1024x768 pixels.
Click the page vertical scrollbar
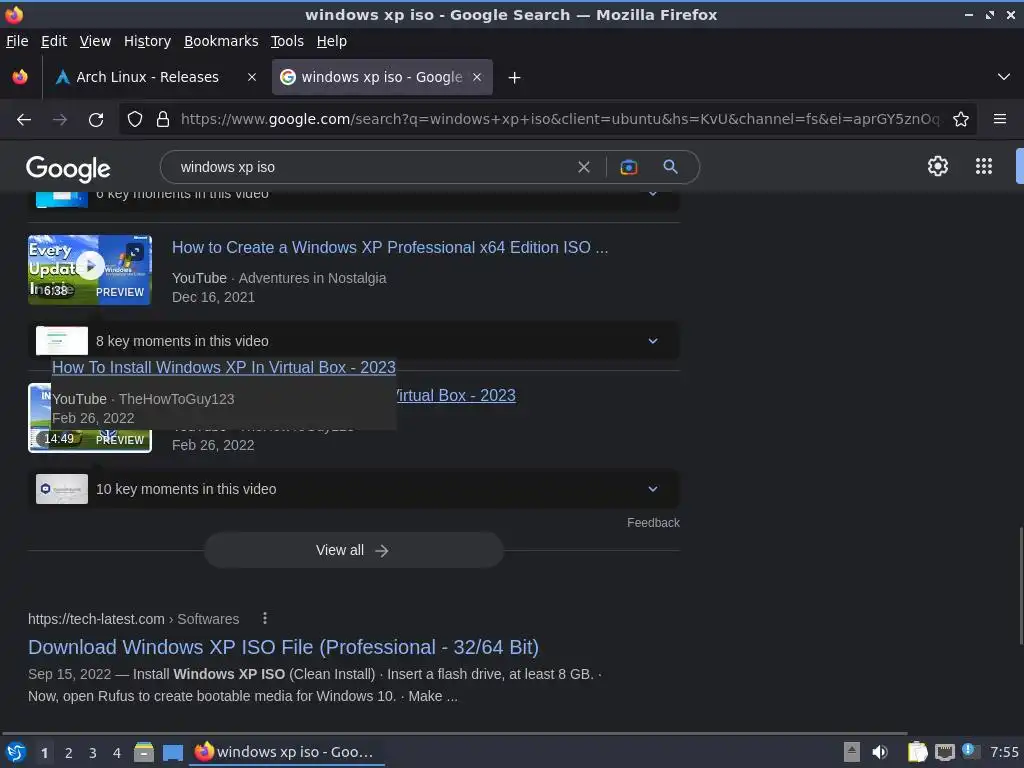1020,586
